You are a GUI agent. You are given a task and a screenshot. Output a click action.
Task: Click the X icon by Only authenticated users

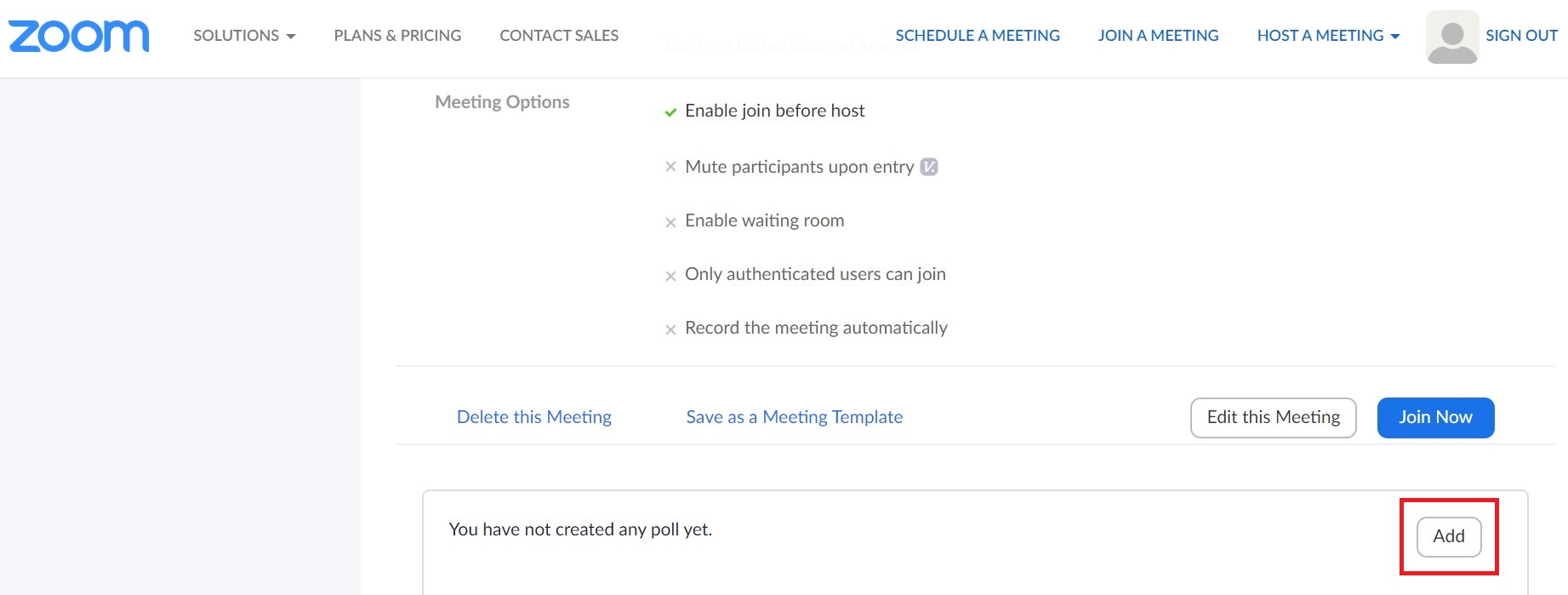point(670,276)
